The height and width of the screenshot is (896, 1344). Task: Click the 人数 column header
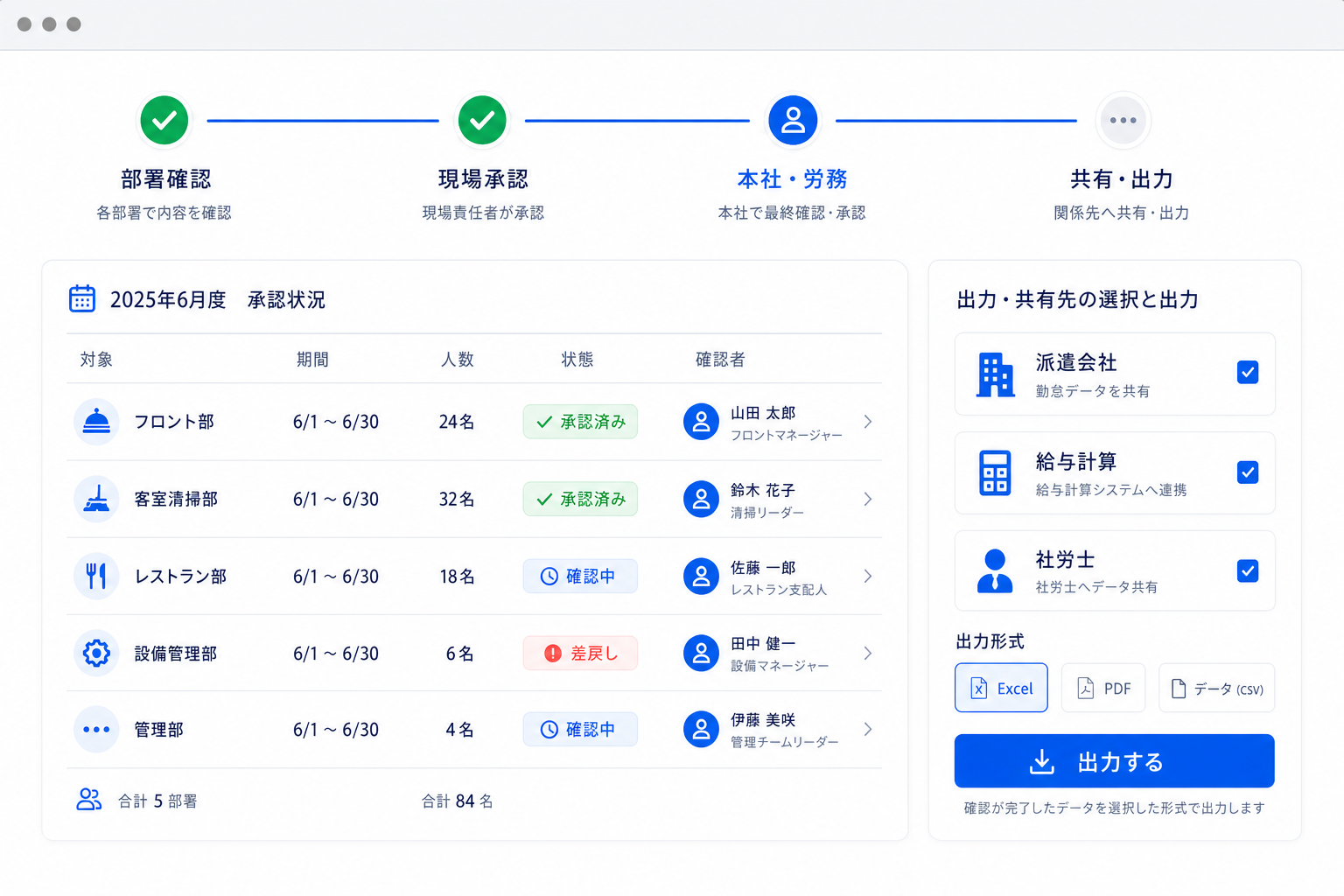point(457,360)
